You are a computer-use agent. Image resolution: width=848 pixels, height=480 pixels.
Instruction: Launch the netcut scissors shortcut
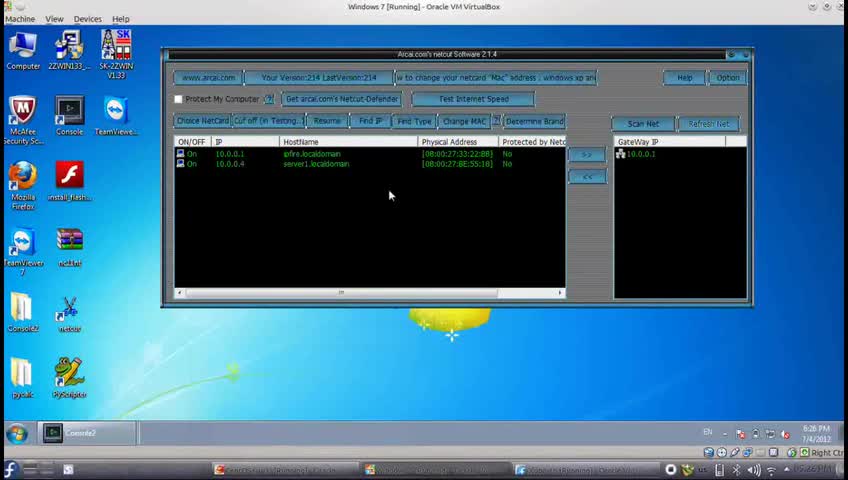(x=69, y=314)
